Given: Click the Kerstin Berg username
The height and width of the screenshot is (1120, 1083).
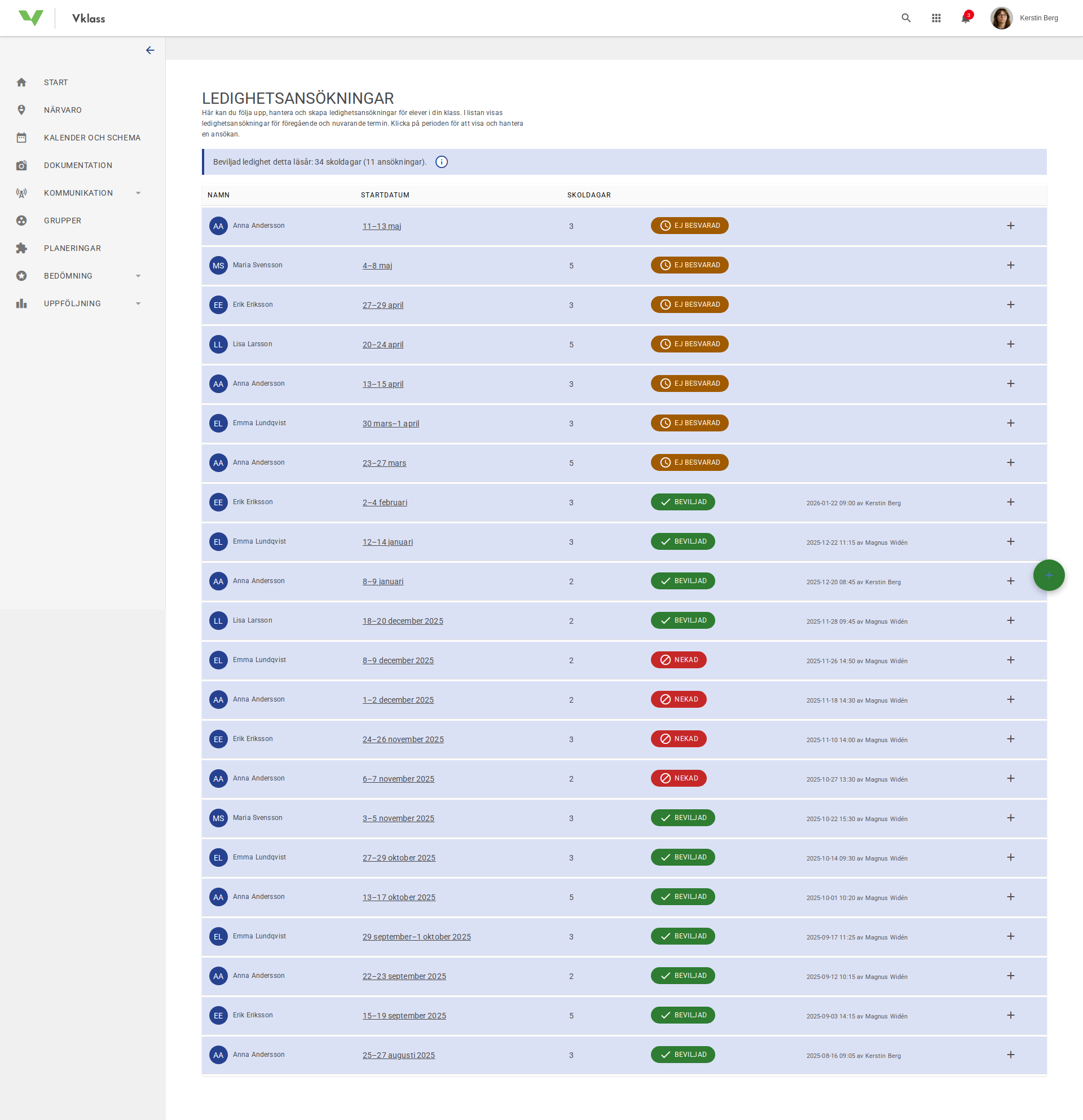Looking at the screenshot, I should pos(1038,17).
